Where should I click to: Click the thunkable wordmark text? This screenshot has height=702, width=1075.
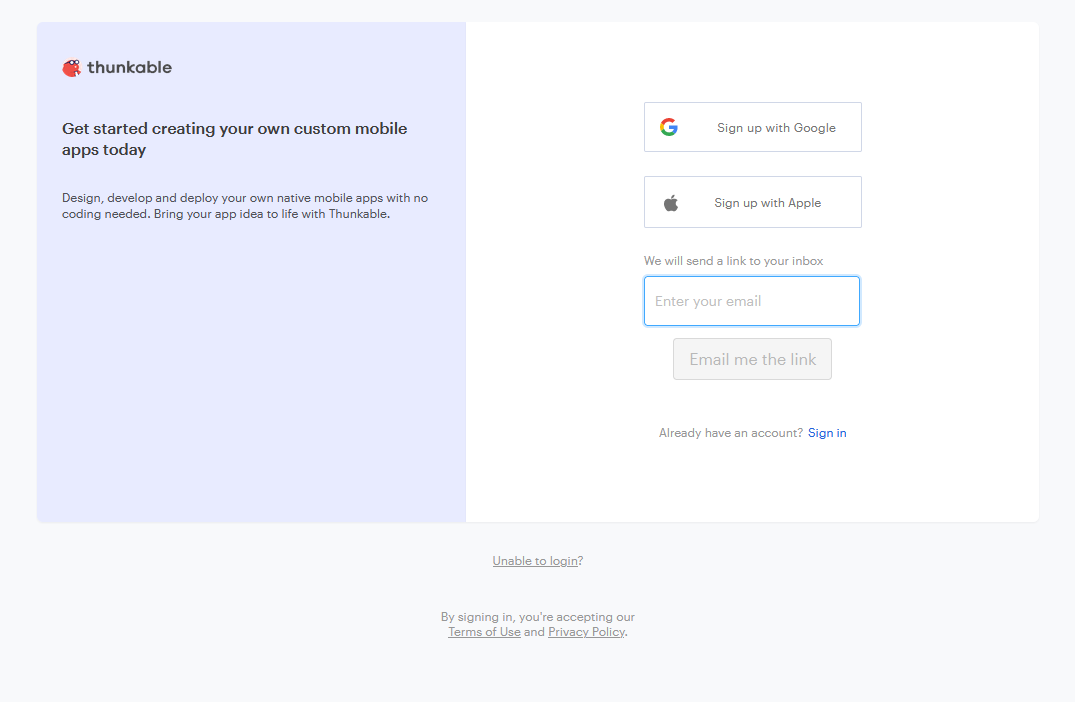tap(129, 68)
